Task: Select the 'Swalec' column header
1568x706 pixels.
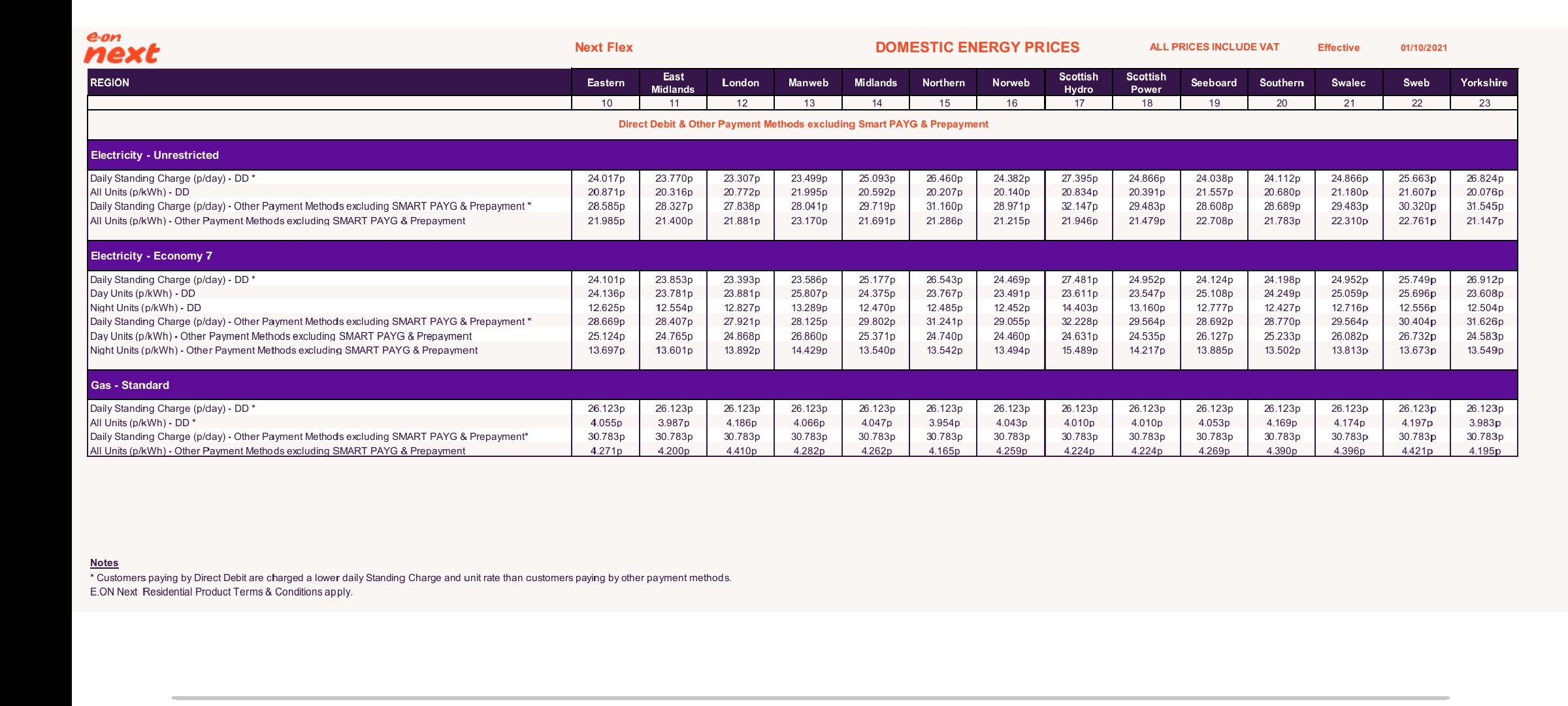Action: pos(1348,82)
